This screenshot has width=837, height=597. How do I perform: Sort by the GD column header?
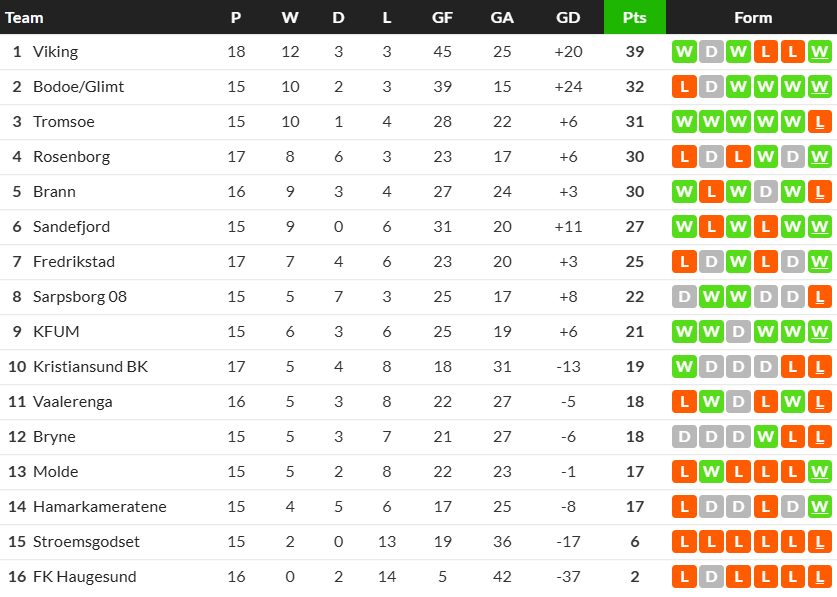pos(568,18)
